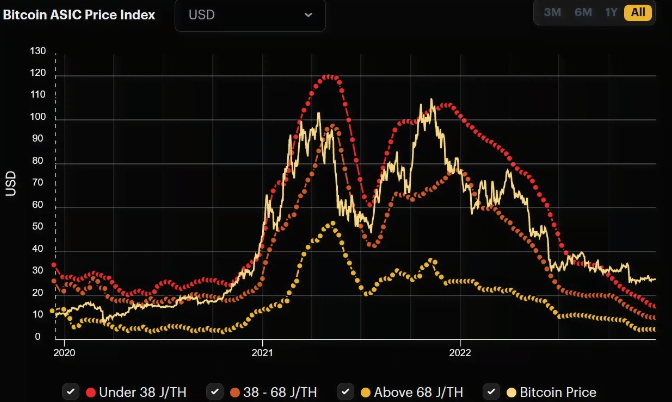Uncheck the Under 38 J/TH checkbox
Viewport: 672px width, 402px height.
pos(70,391)
